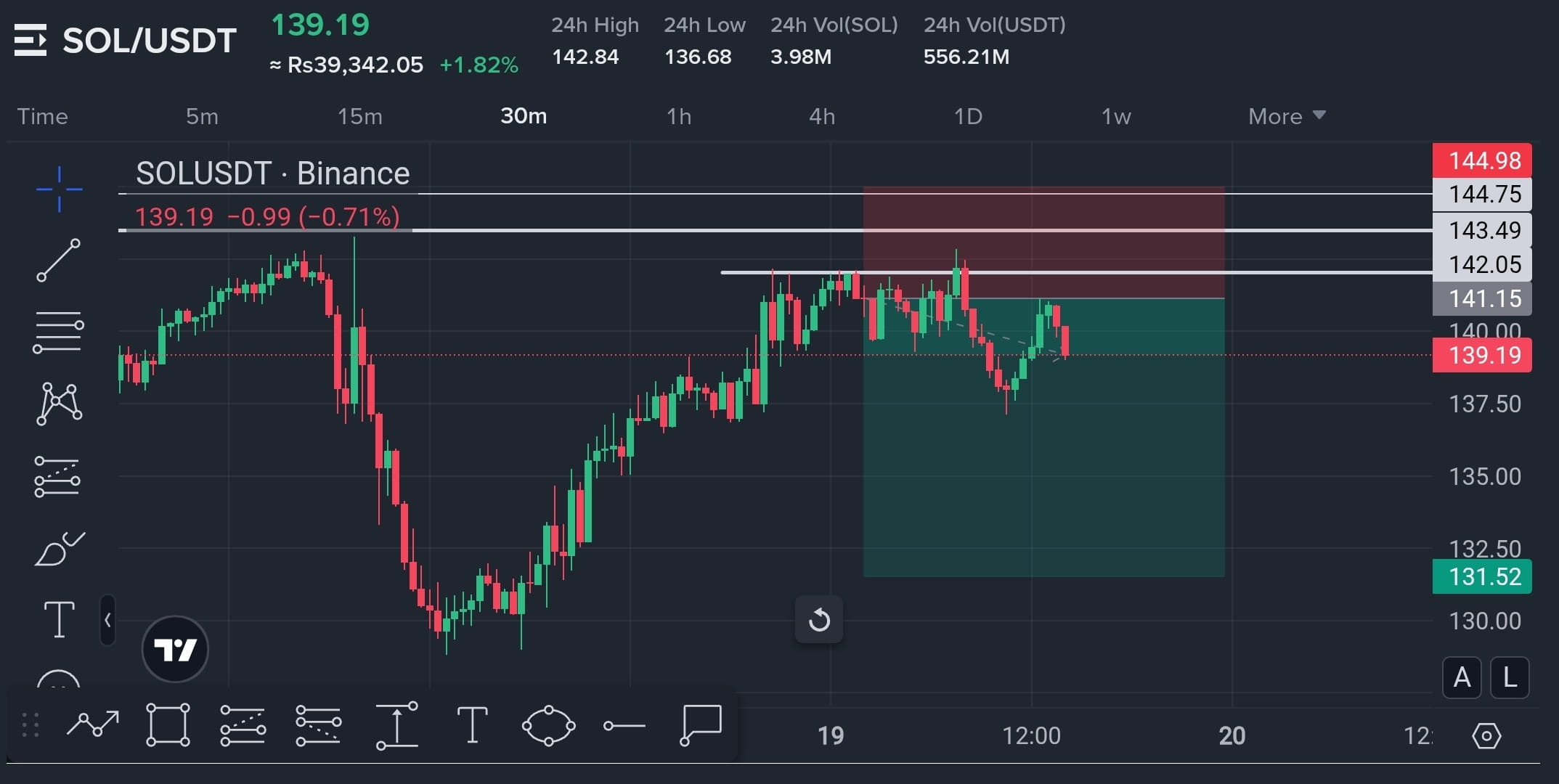Select the short position tool with falling dashes
The height and width of the screenshot is (784, 1559).
[318, 725]
